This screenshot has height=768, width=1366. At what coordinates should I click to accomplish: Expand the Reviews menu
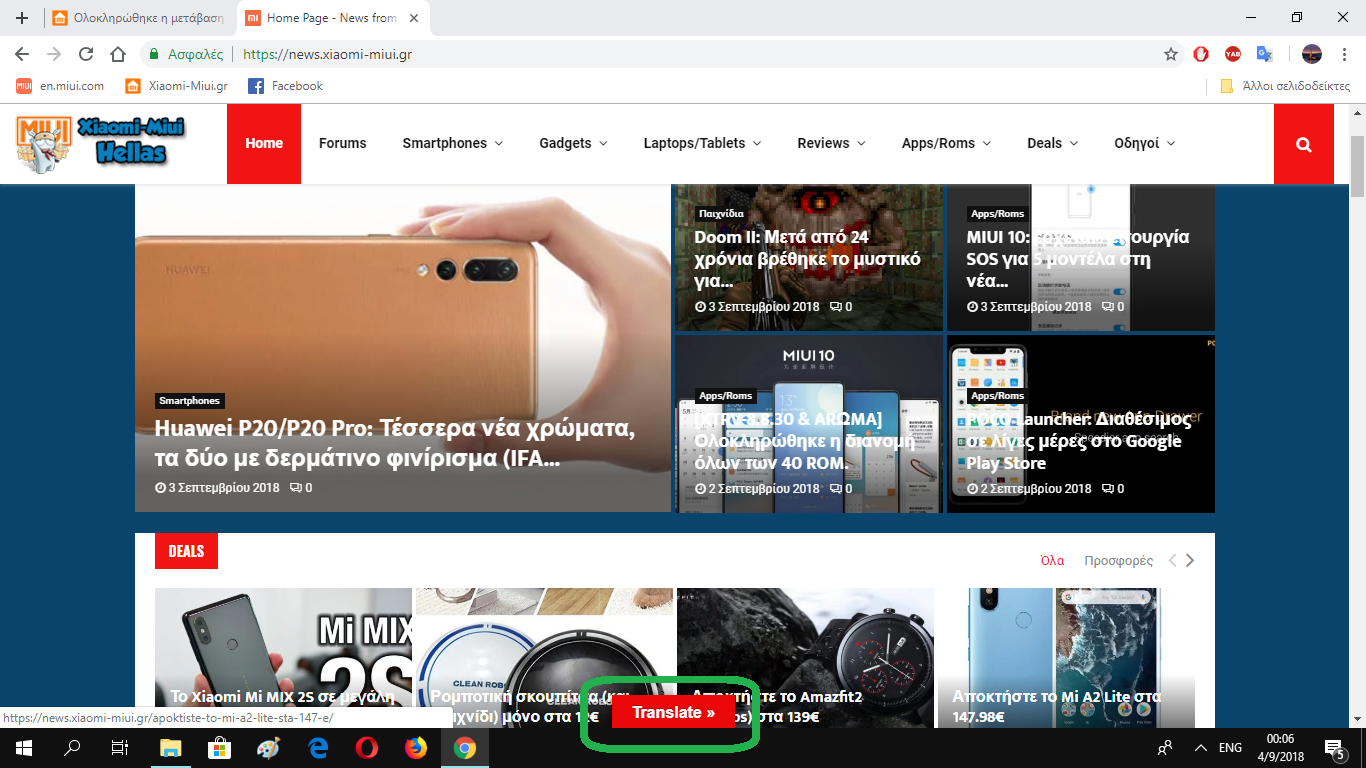coord(831,144)
